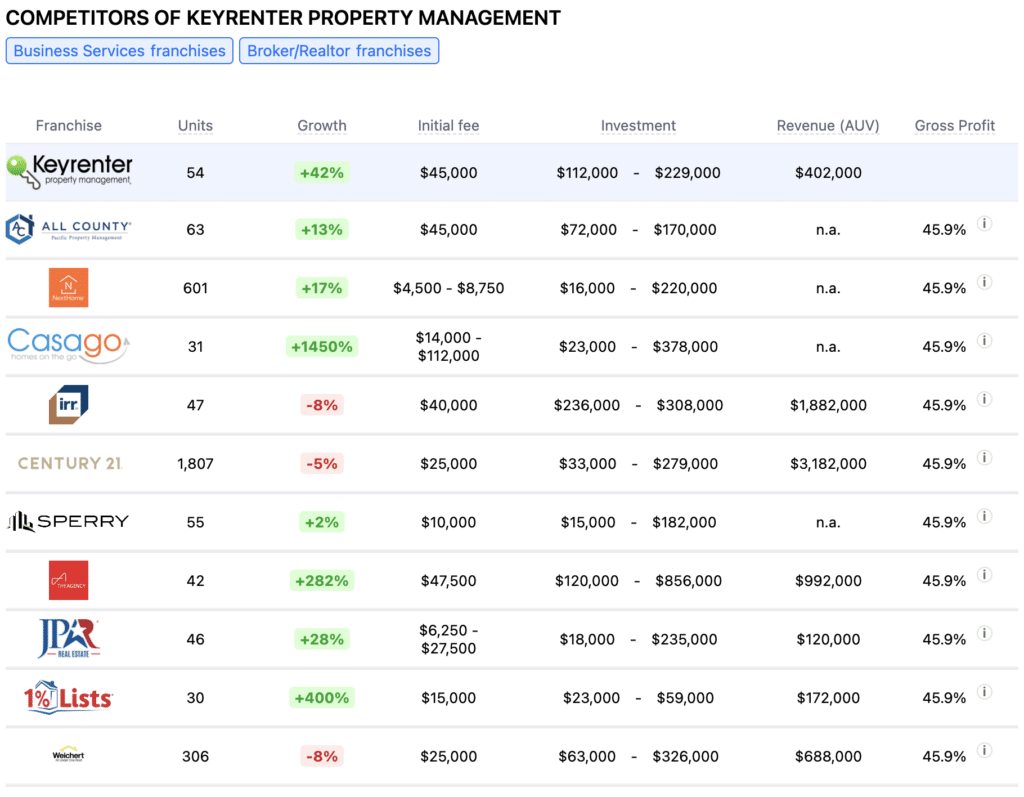The image size is (1024, 797).
Task: Click the 1,807 units value
Action: point(195,464)
